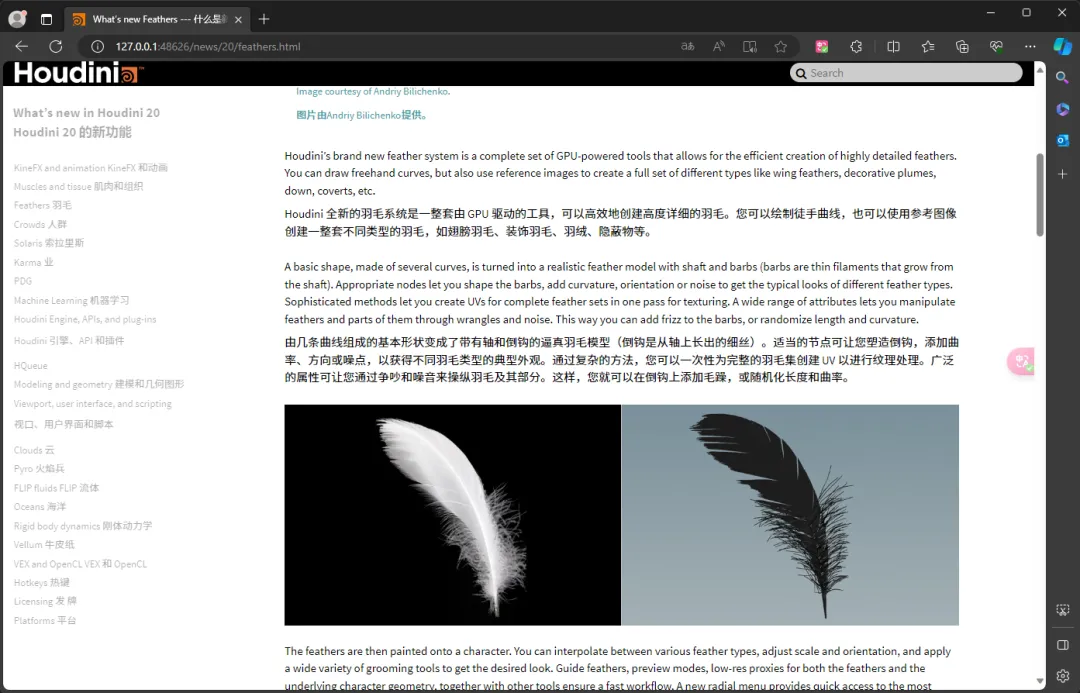
Task: Reload the page with refresh icon
Action: point(56,46)
